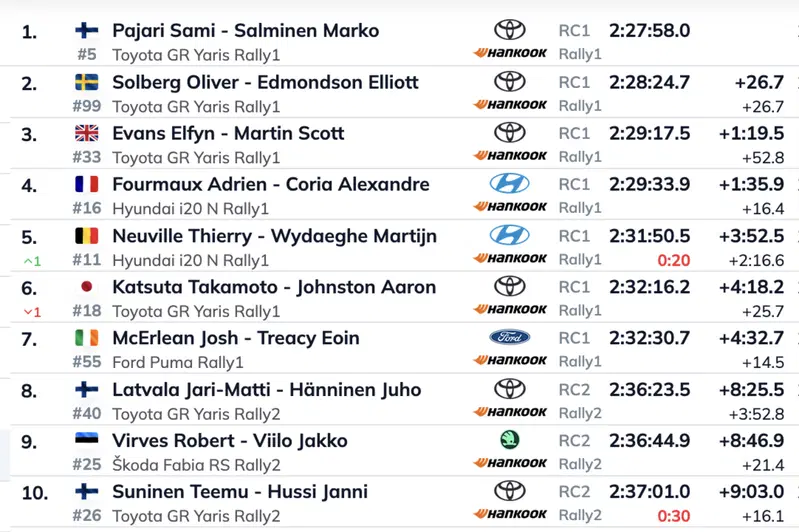Screen dimensions: 799x532
Task: Click the red 0:20 penalty for Neuville
Action: 674,260
